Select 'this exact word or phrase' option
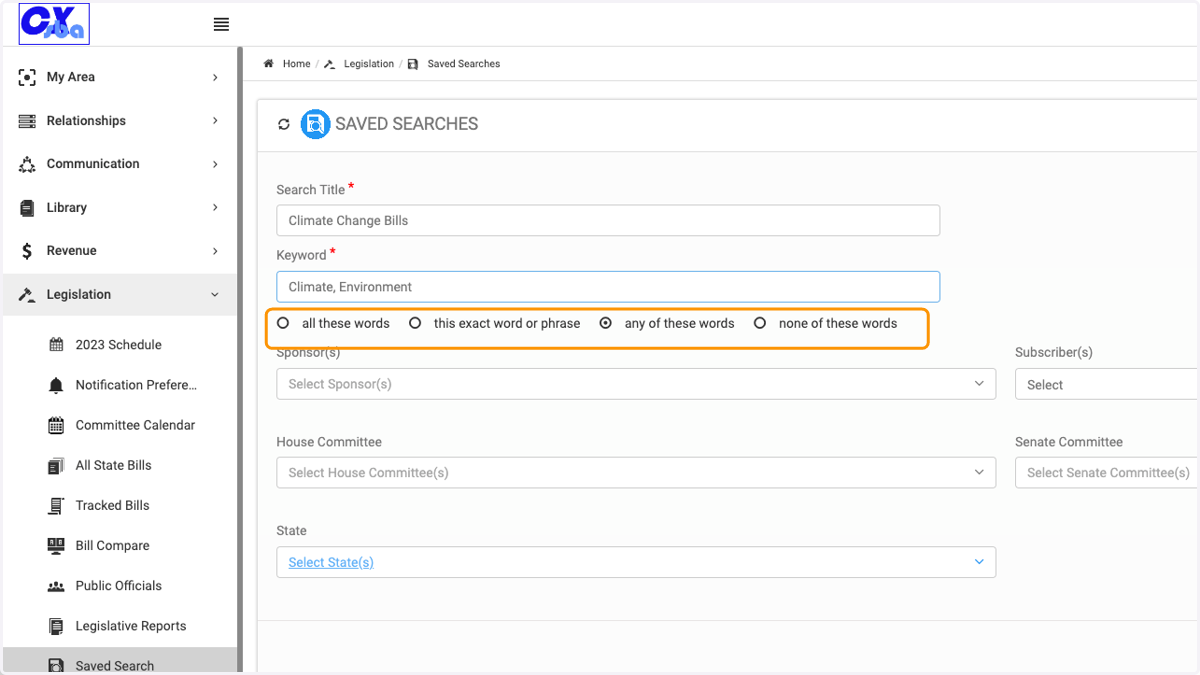This screenshot has width=1200, height=675. pyautogui.click(x=415, y=323)
